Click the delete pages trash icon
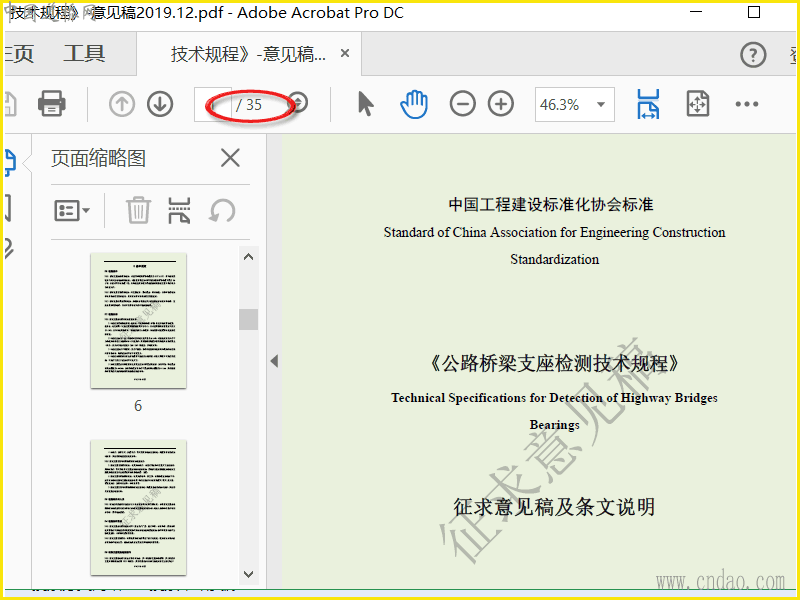 coord(138,210)
